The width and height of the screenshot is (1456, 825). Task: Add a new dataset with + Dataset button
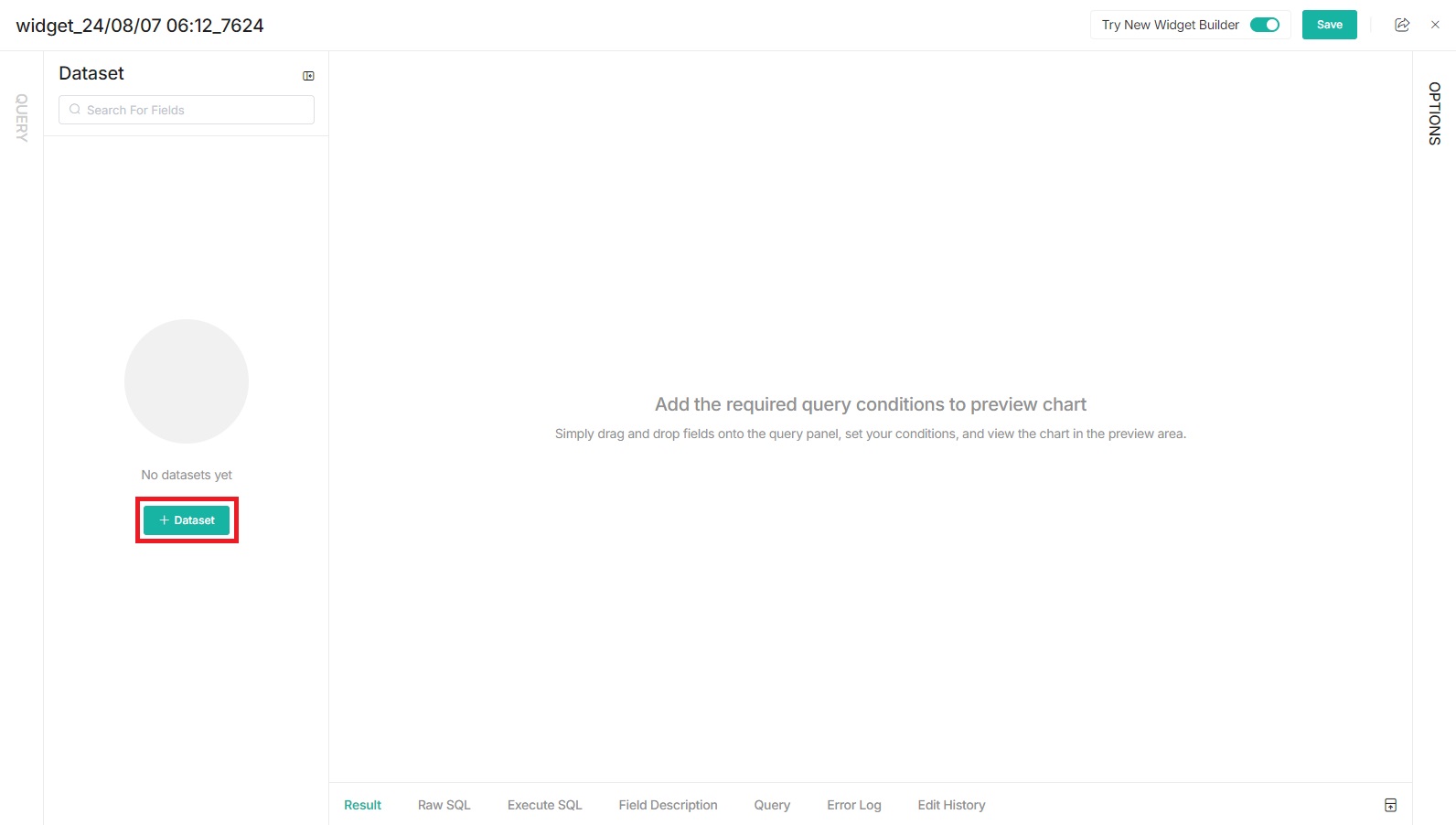pyautogui.click(x=187, y=520)
